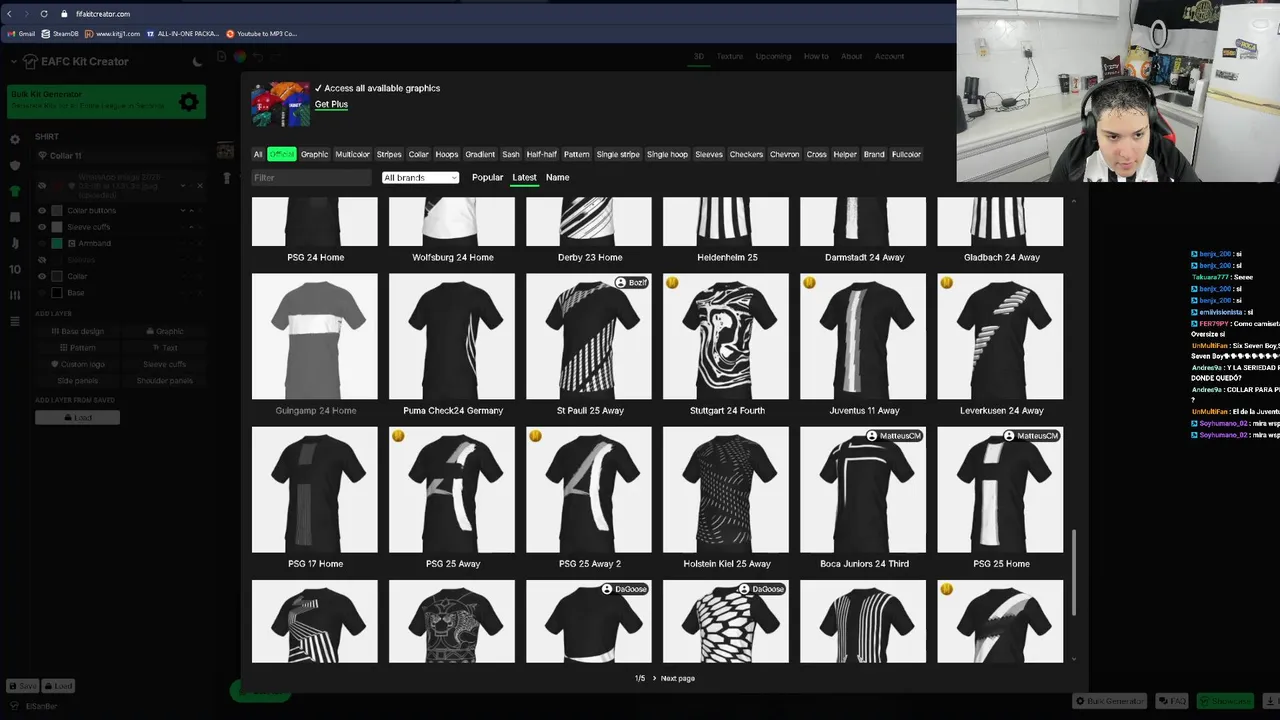
Task: Click Load under Add Layer From Saved
Action: [78, 418]
